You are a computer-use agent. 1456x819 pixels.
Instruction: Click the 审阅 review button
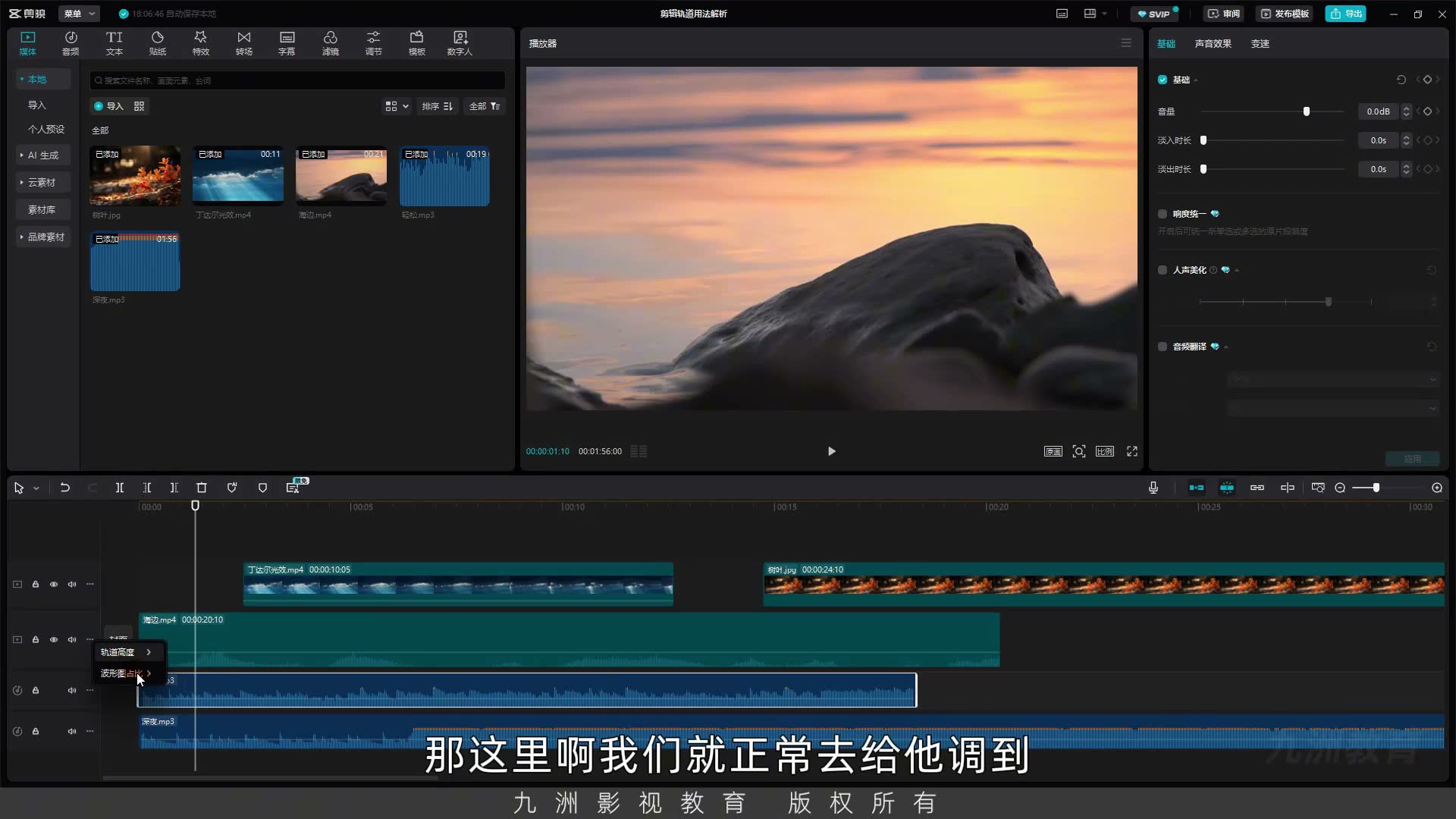coord(1224,14)
